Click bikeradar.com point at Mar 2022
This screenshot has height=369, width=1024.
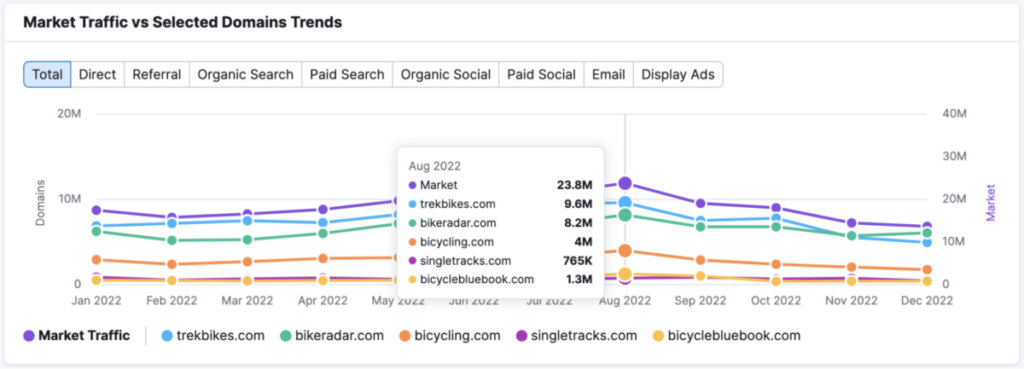pos(248,240)
